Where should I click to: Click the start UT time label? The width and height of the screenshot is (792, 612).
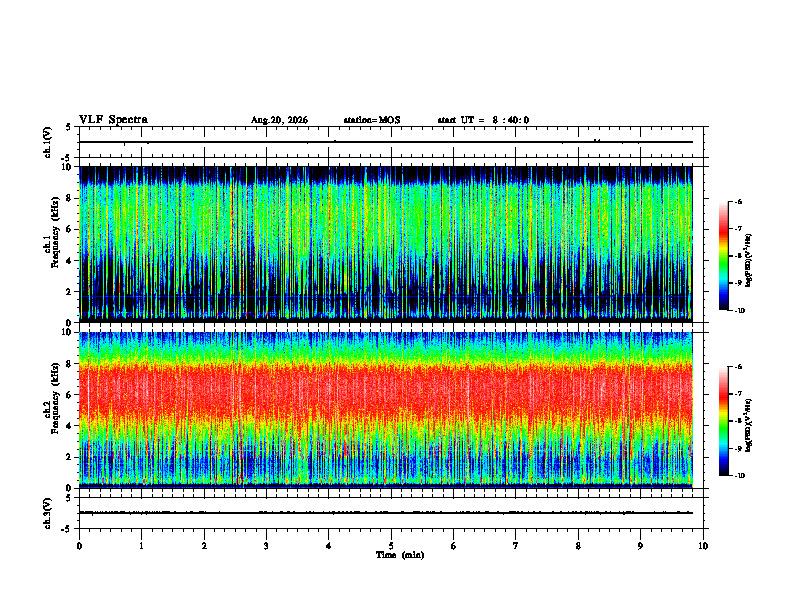[x=483, y=120]
